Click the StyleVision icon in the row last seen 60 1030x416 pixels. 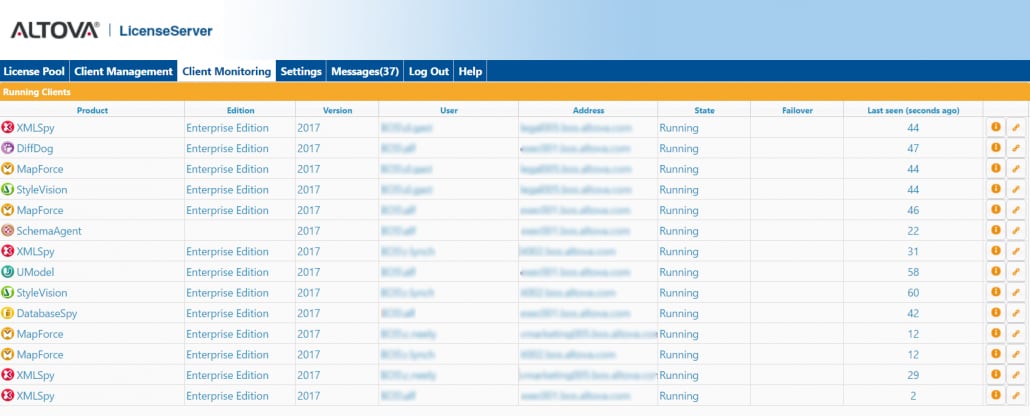[x=8, y=292]
